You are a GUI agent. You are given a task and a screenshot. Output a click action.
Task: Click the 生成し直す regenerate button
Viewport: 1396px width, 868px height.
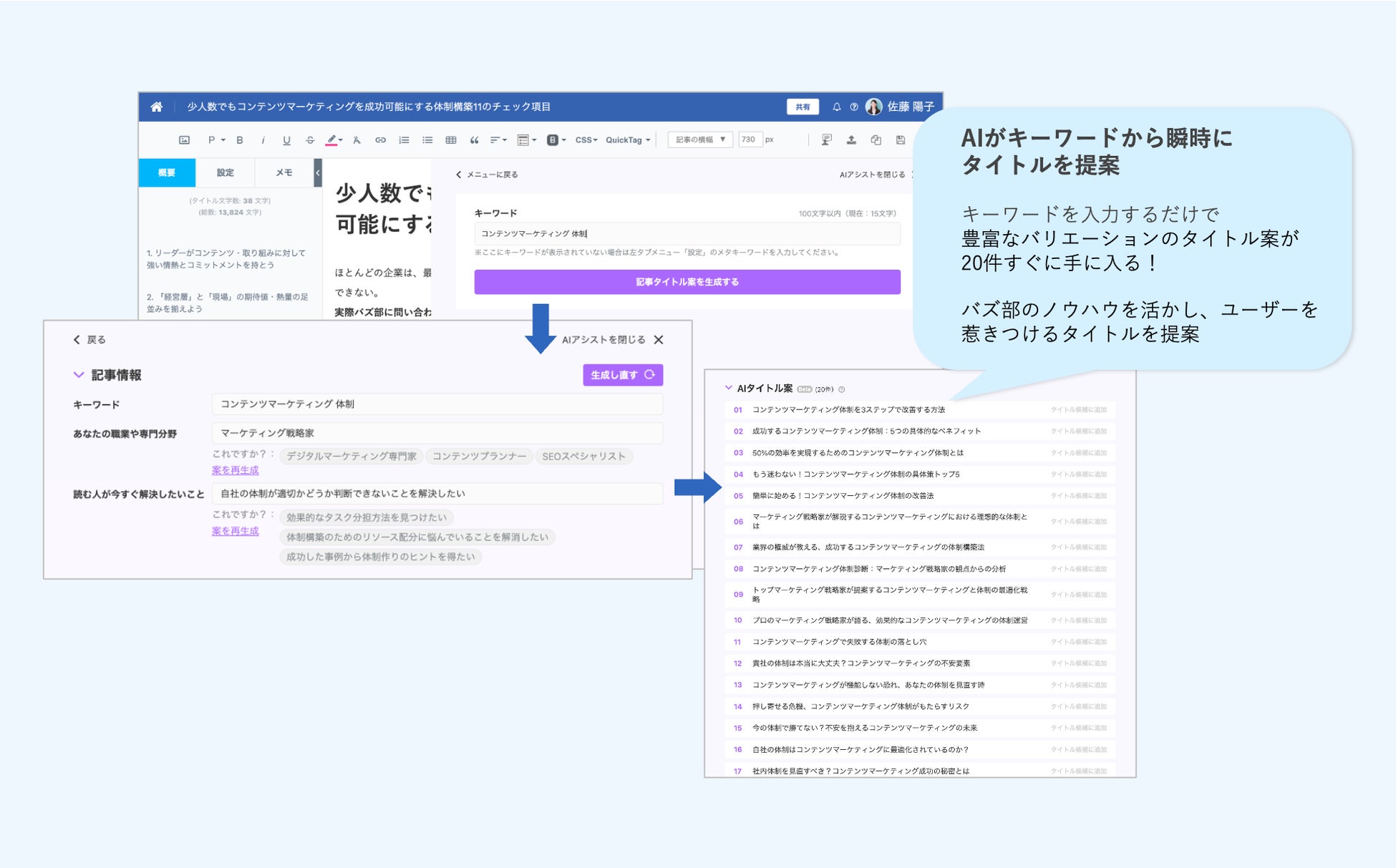coord(622,375)
